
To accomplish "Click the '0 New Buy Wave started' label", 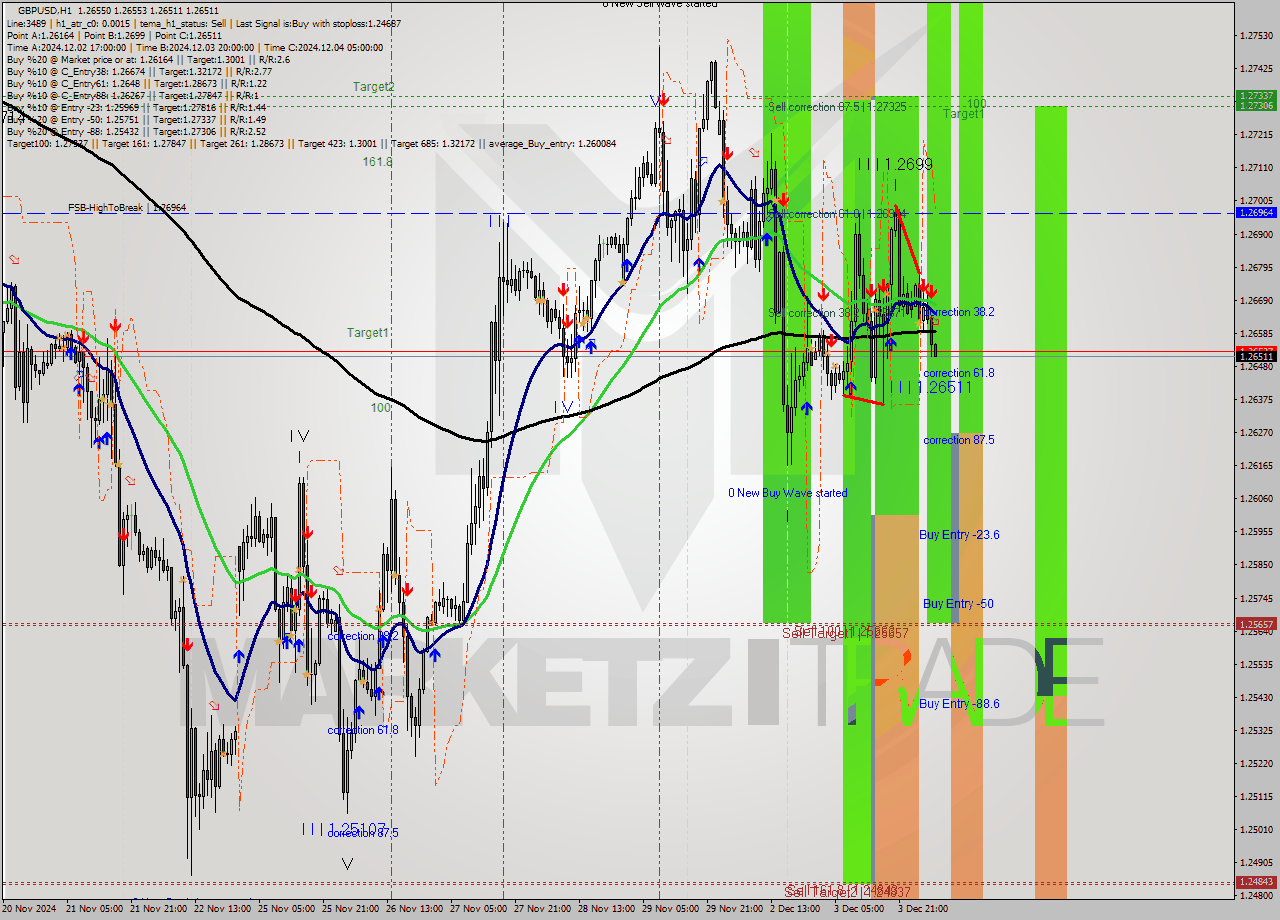I will pos(787,493).
